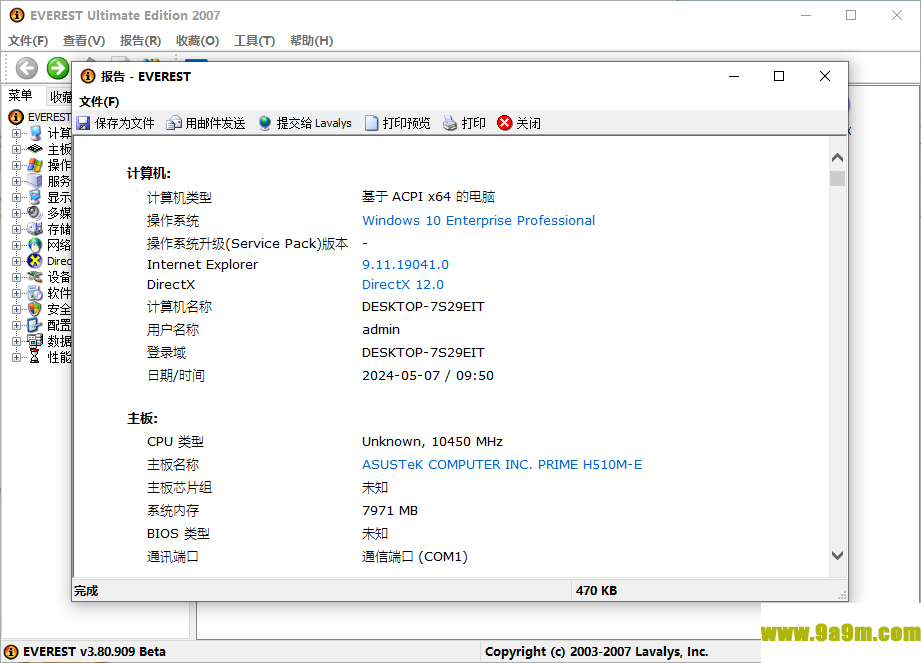
Task: Switch to the 收藏 tab beside 菜单
Action: pos(60,96)
